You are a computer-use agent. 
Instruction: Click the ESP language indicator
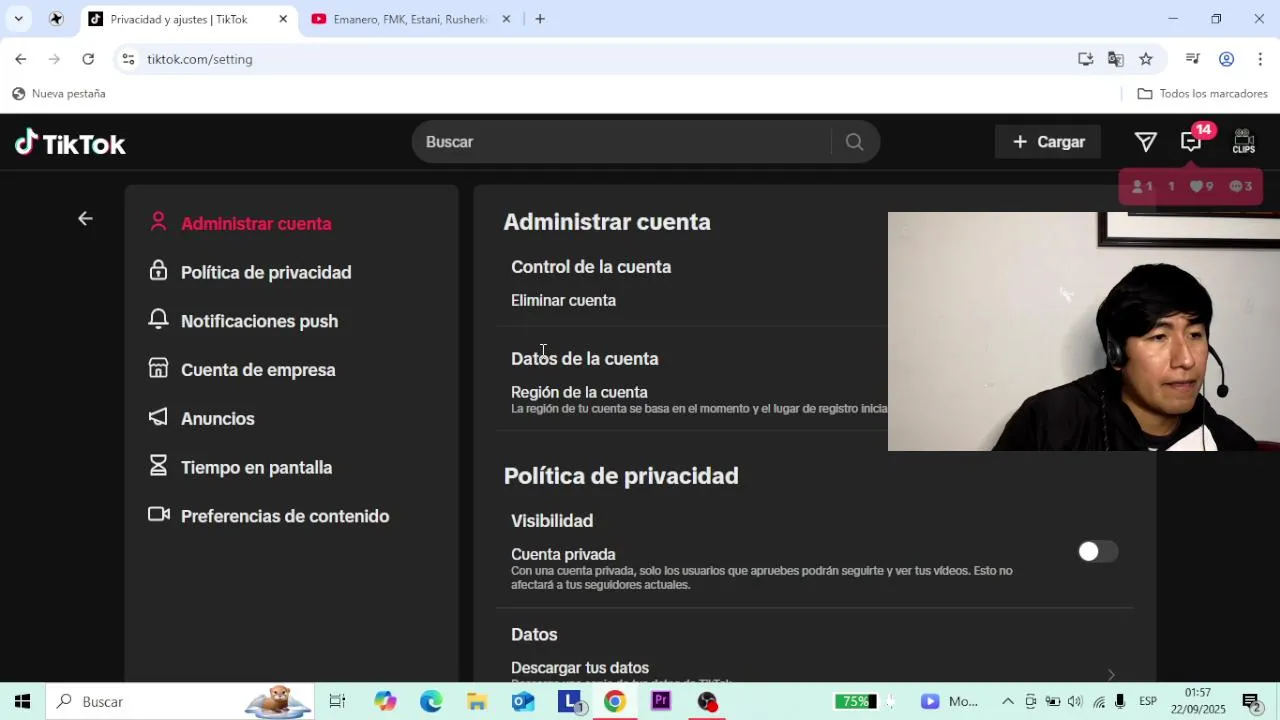tap(1148, 701)
